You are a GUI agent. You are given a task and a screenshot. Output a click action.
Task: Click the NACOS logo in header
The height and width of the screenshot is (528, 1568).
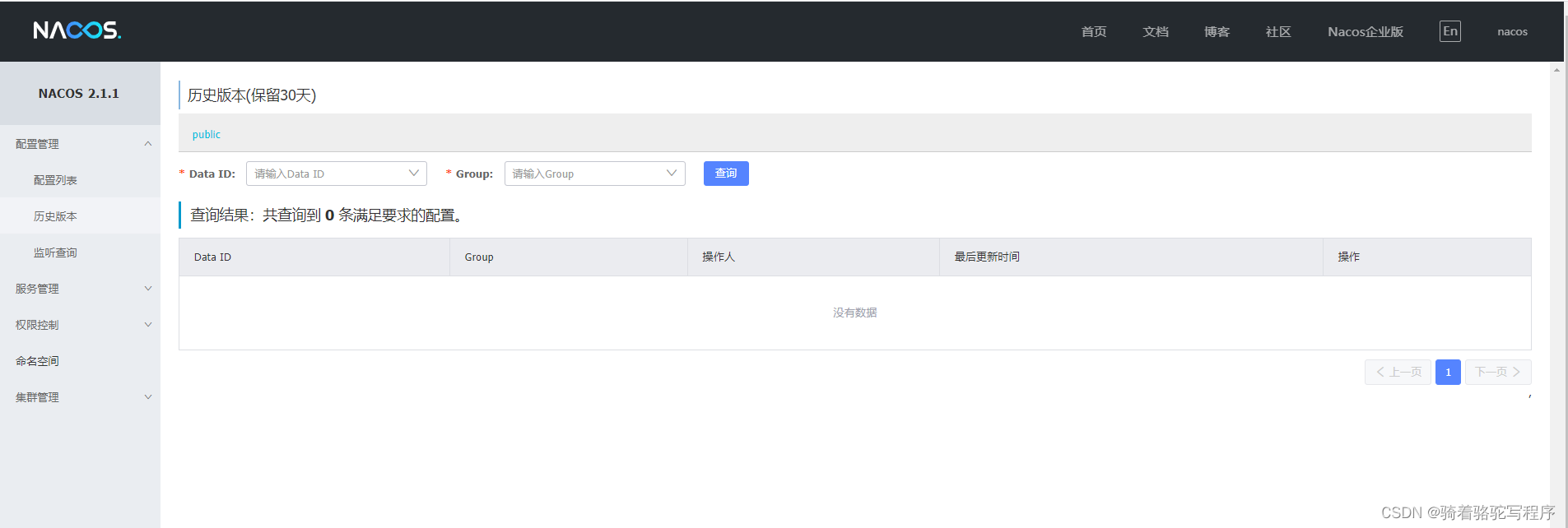click(x=77, y=30)
